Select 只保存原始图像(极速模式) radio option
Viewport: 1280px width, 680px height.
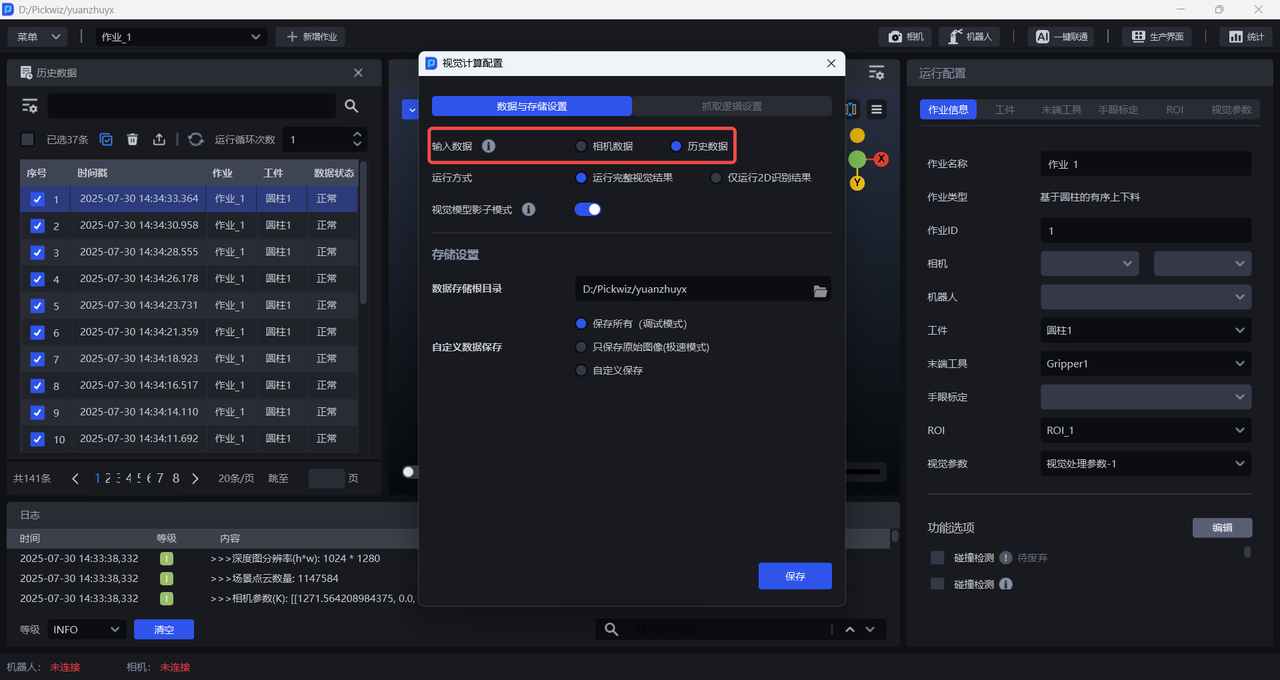(x=581, y=347)
